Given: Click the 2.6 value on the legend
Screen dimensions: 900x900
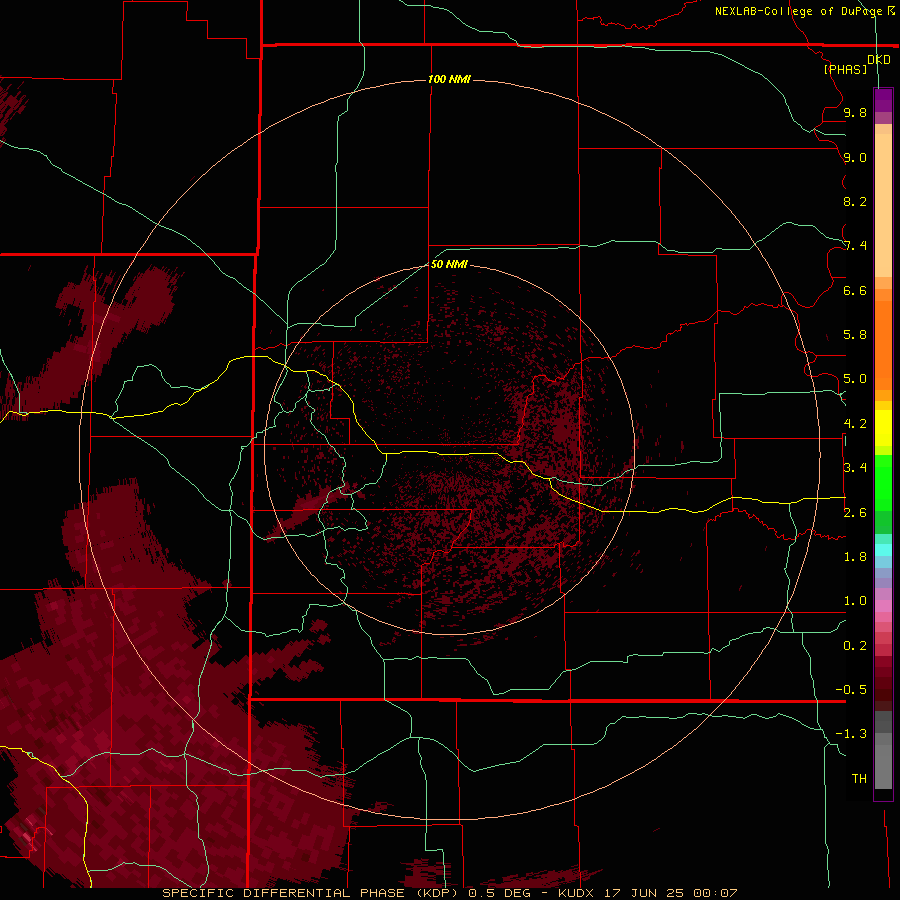Looking at the screenshot, I should pos(855,513).
